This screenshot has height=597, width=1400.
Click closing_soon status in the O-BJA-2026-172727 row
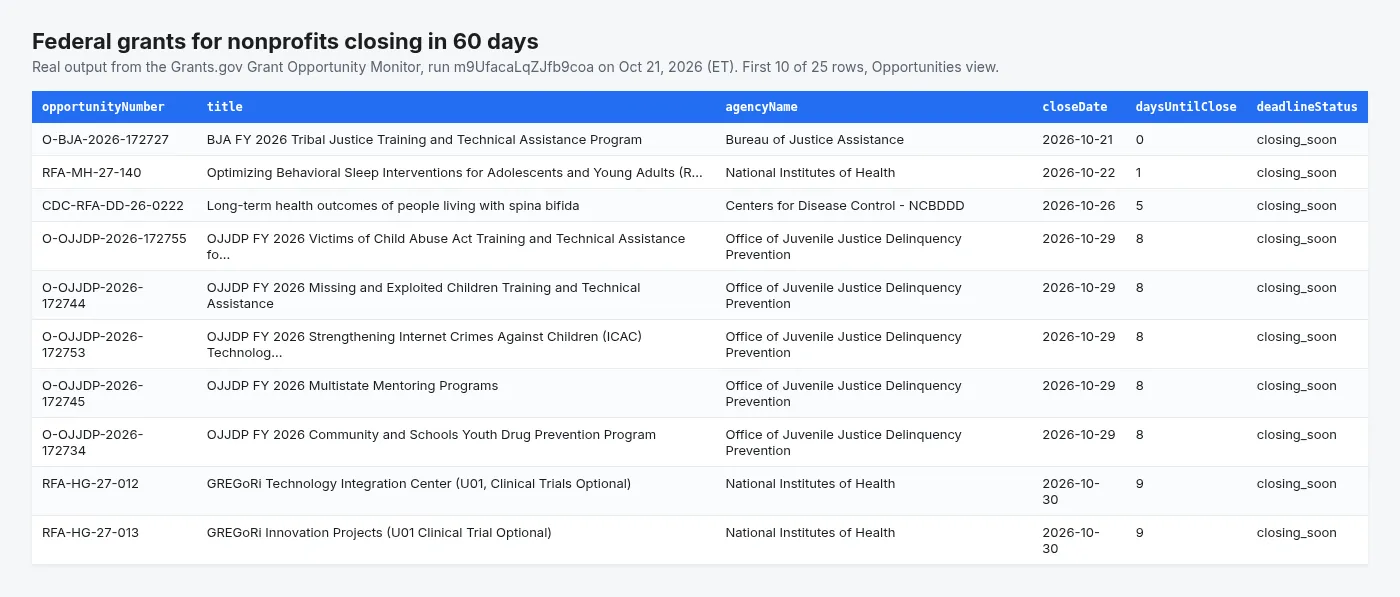1296,140
